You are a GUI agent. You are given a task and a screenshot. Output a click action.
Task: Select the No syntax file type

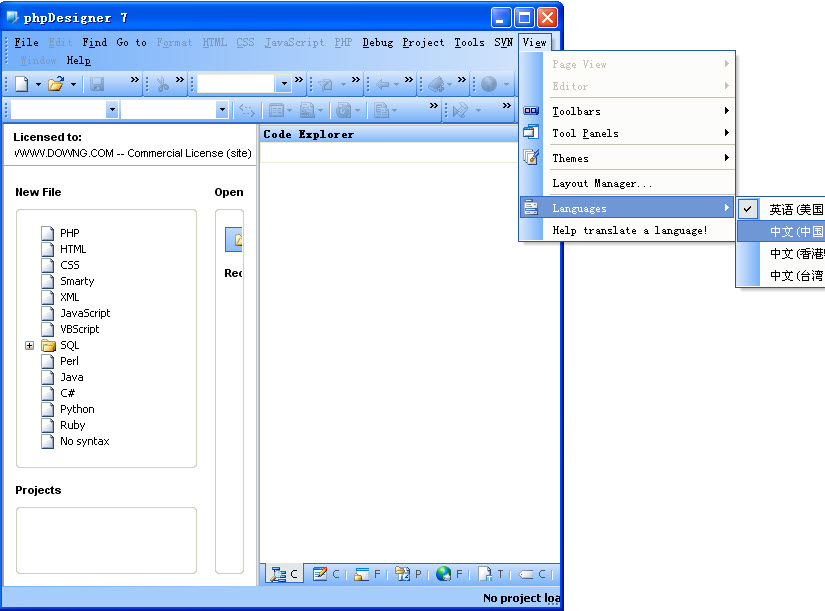[x=84, y=441]
